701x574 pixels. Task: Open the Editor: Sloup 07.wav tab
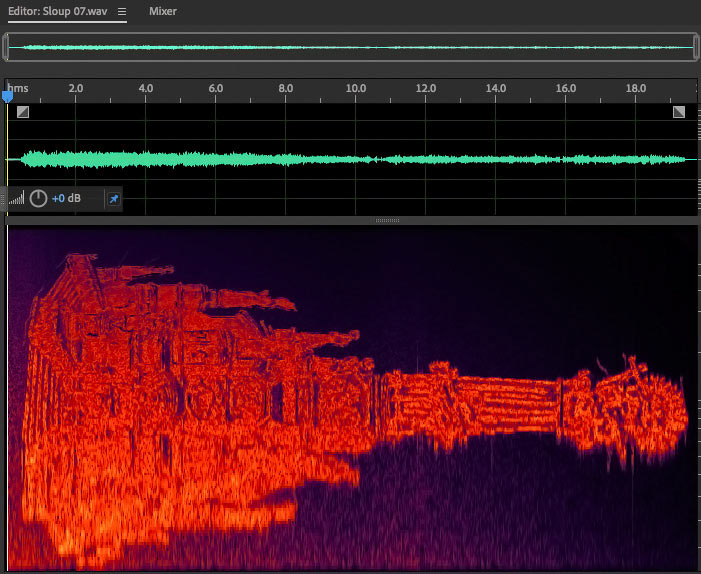(x=58, y=11)
